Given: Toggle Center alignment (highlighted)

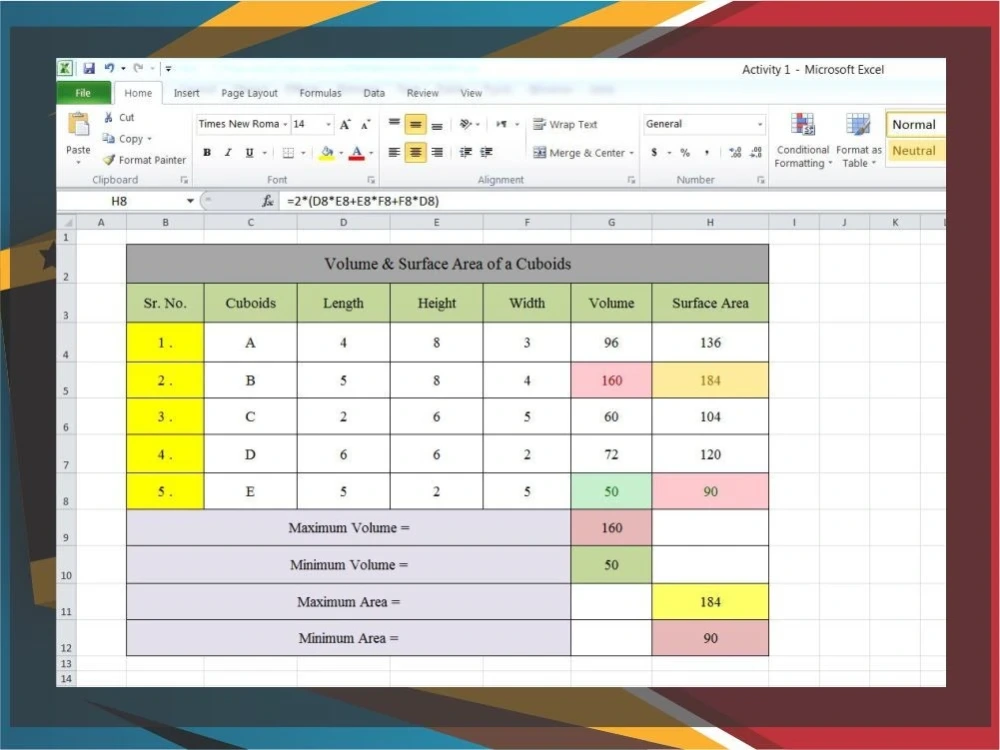Looking at the screenshot, I should [x=415, y=152].
